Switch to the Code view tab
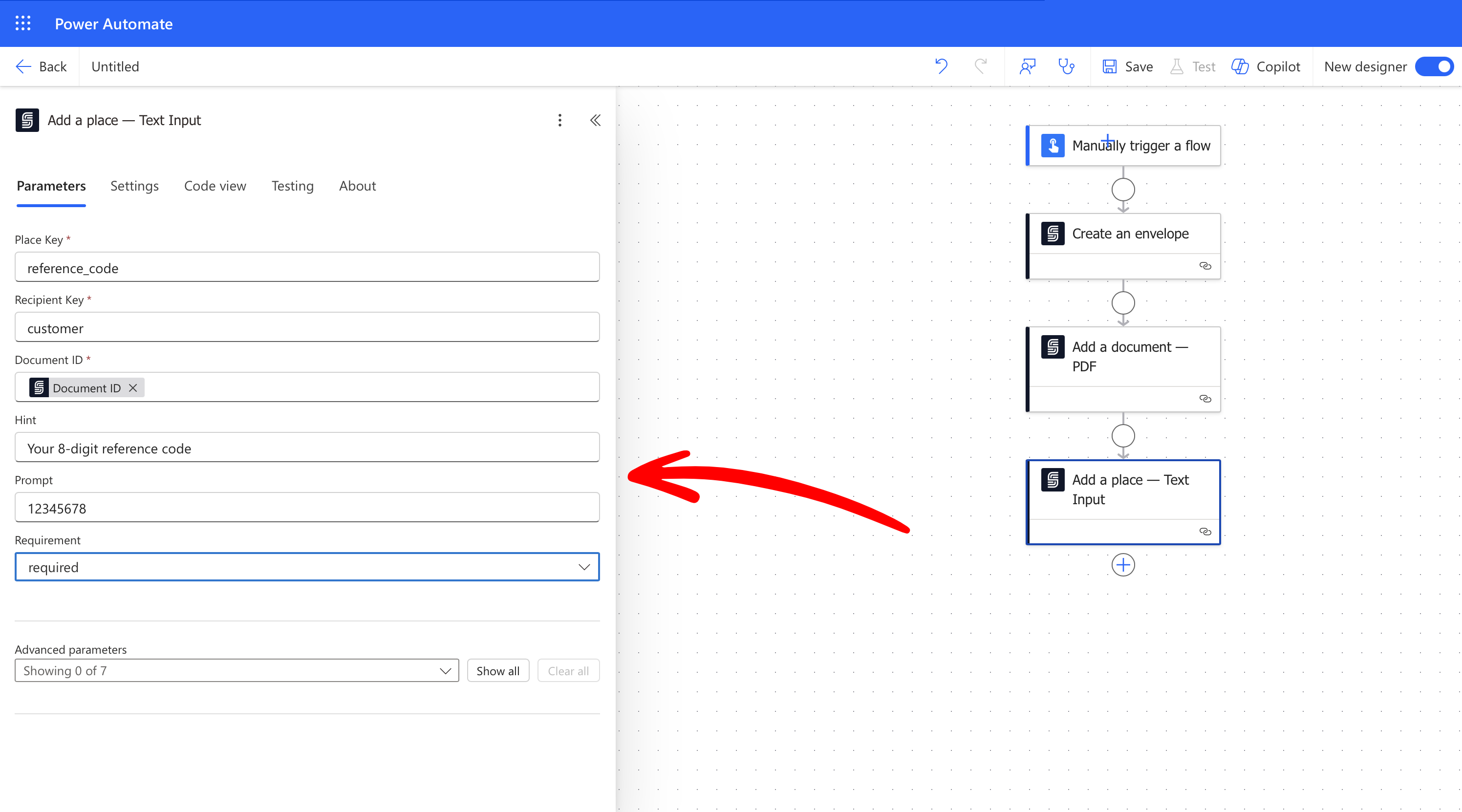This screenshot has height=812, width=1462. pyautogui.click(x=215, y=186)
